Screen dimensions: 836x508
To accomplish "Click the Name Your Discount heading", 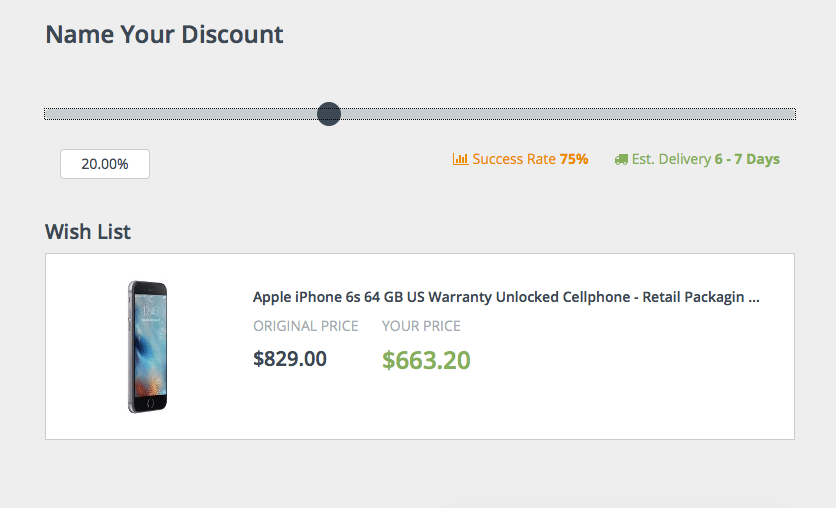I will pyautogui.click(x=164, y=35).
